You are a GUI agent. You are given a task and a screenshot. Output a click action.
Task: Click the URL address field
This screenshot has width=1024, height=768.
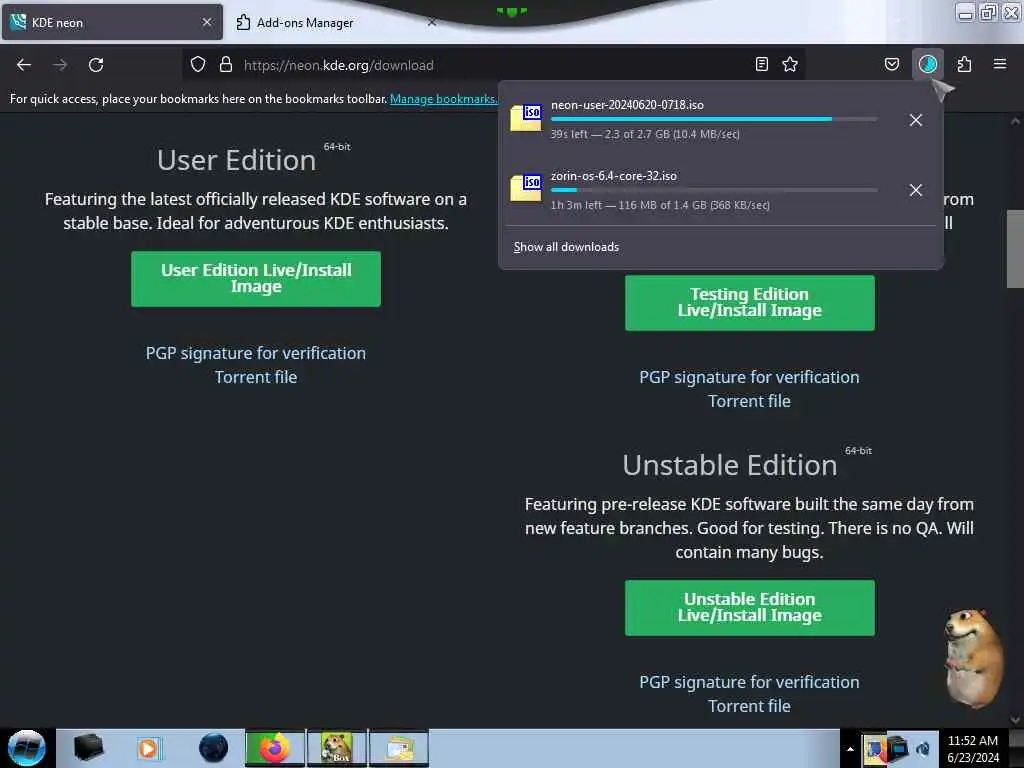tap(493, 65)
